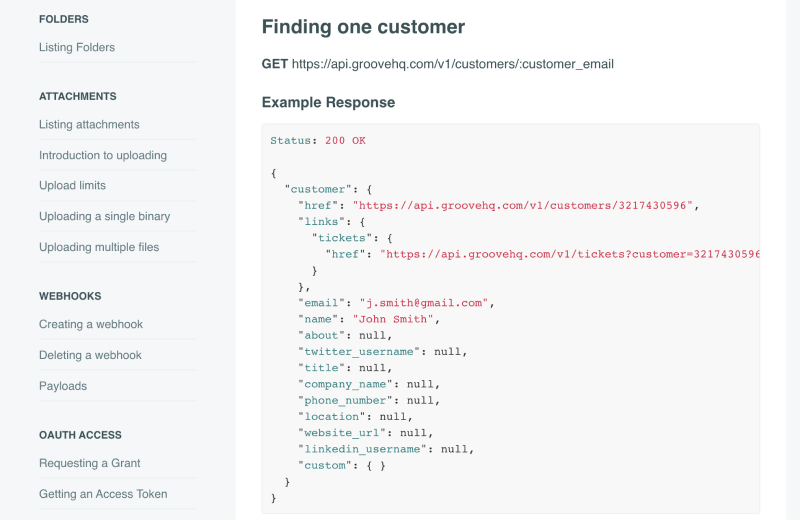
Task: Open Uploading a single binary
Action: (x=104, y=217)
